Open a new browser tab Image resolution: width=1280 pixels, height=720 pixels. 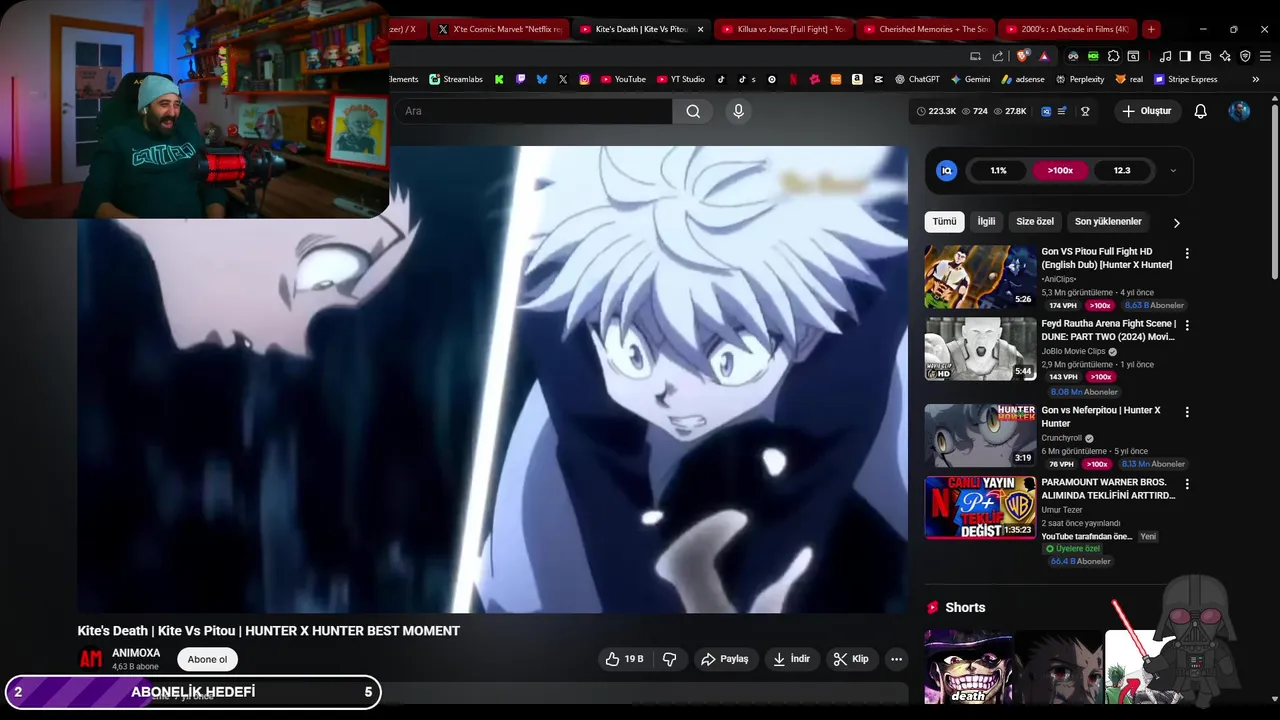(x=1151, y=29)
